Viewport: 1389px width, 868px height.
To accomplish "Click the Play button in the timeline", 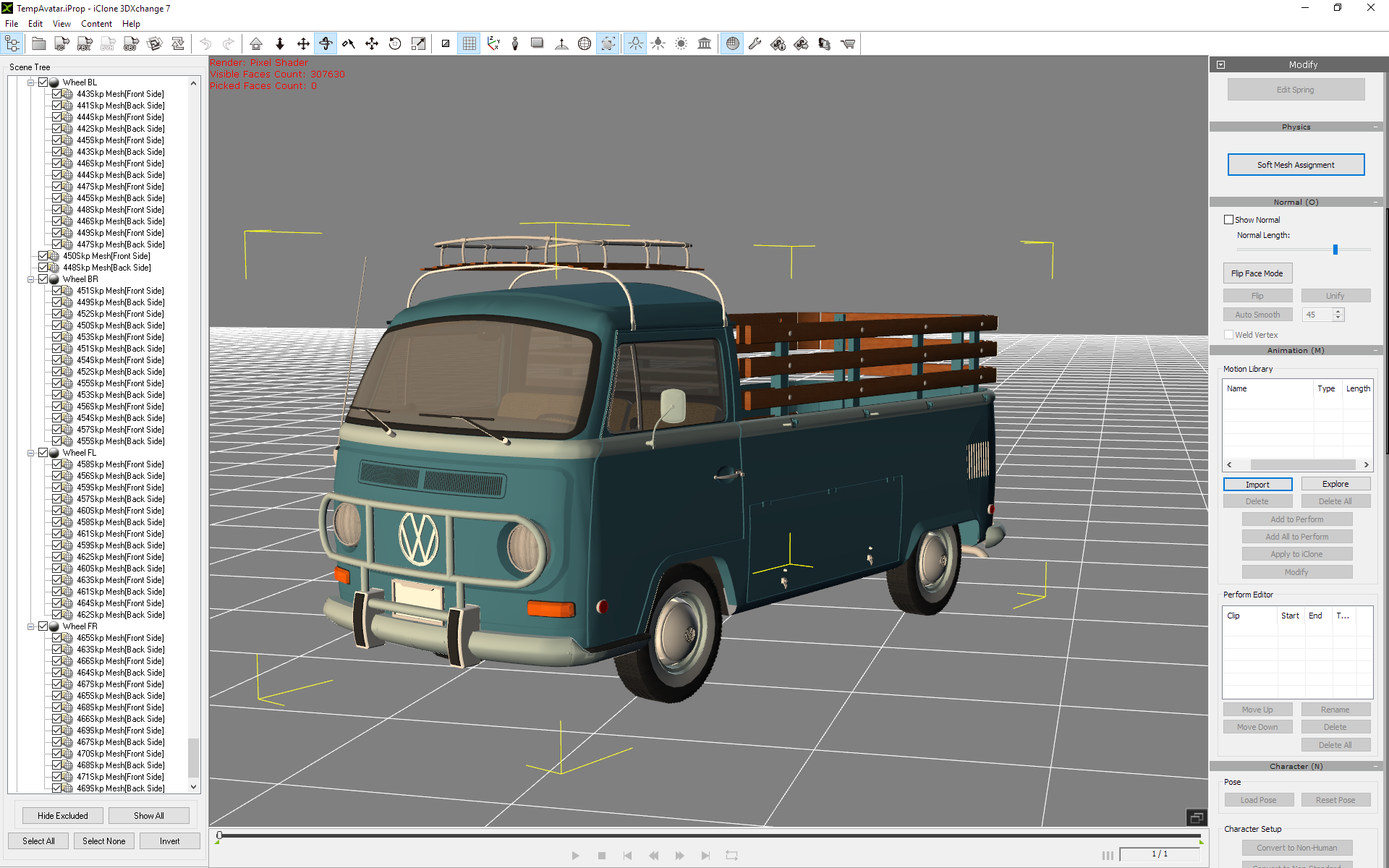I will click(x=575, y=856).
